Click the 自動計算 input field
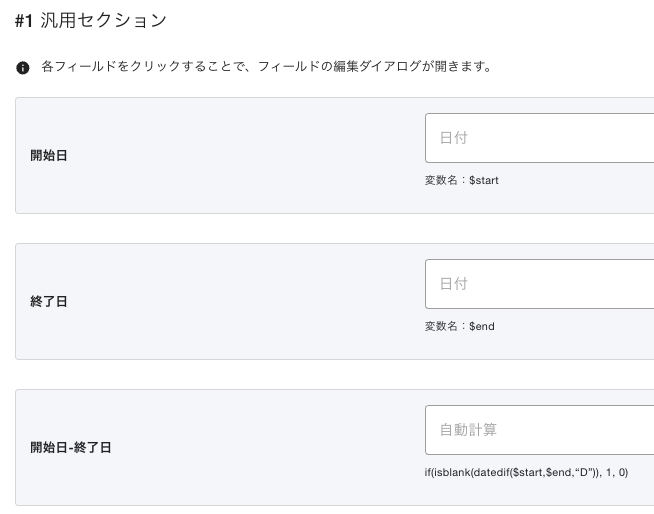Screen dimensions: 654x514 click(539, 430)
